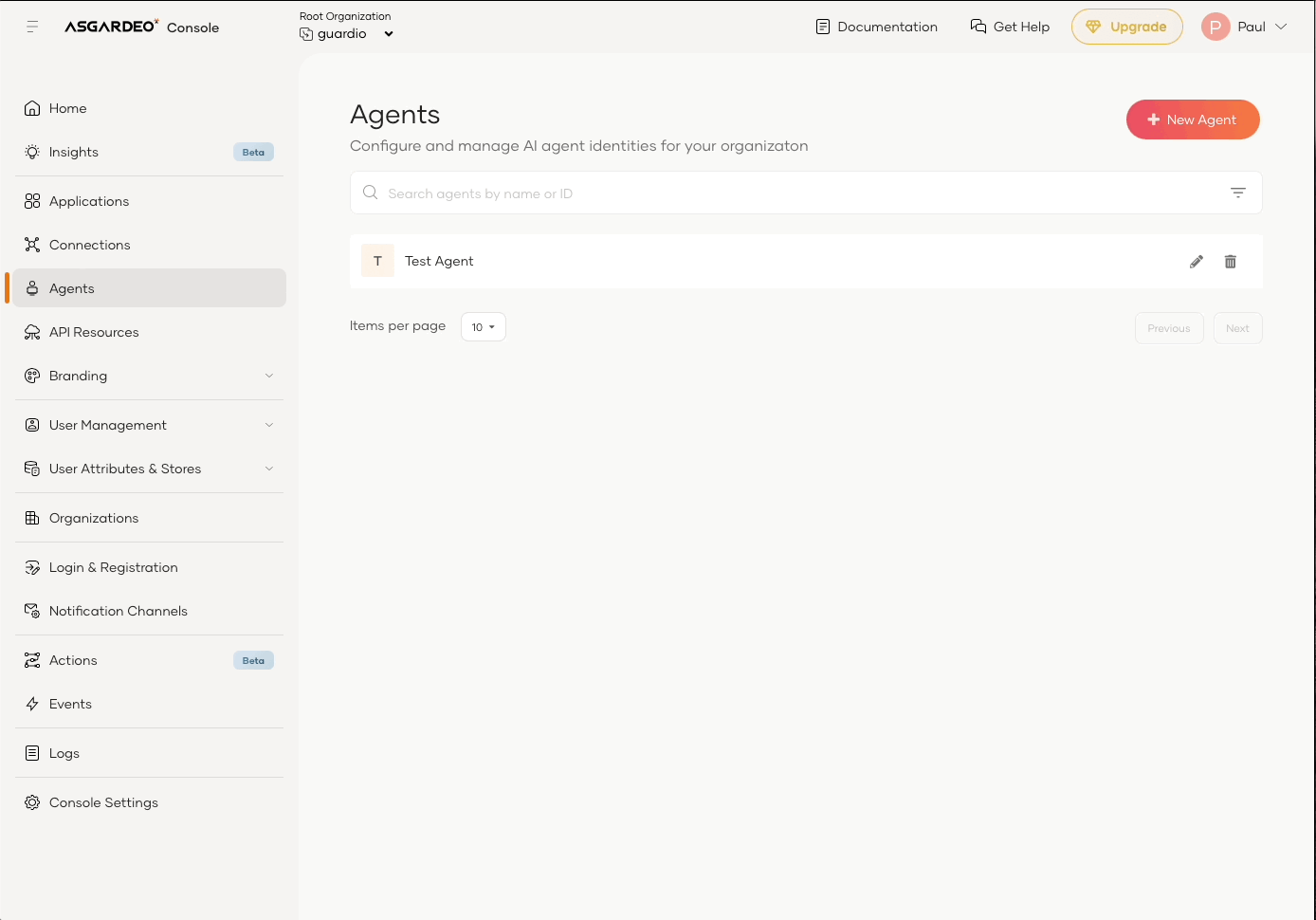Go to the Applications menu item
Screen dimensions: 1316x920
point(89,201)
